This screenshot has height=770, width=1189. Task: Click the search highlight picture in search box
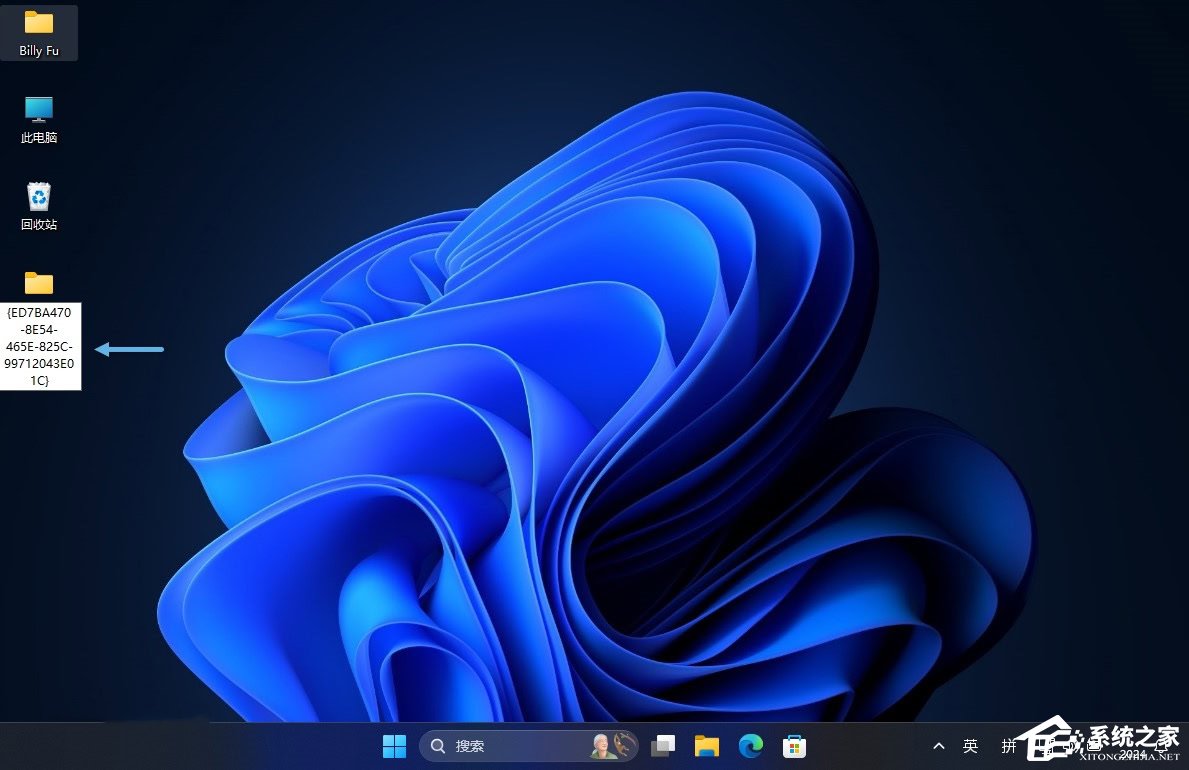613,746
